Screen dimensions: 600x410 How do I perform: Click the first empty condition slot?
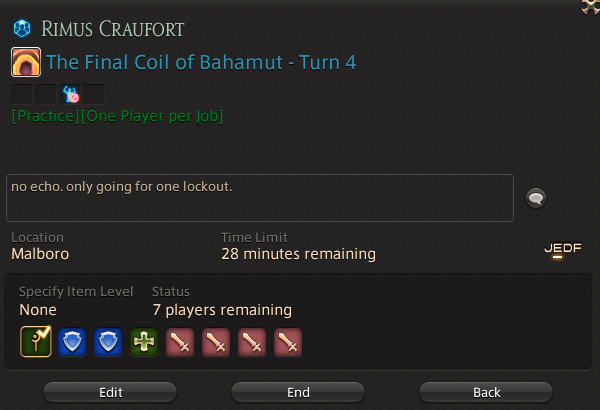pos(22,94)
